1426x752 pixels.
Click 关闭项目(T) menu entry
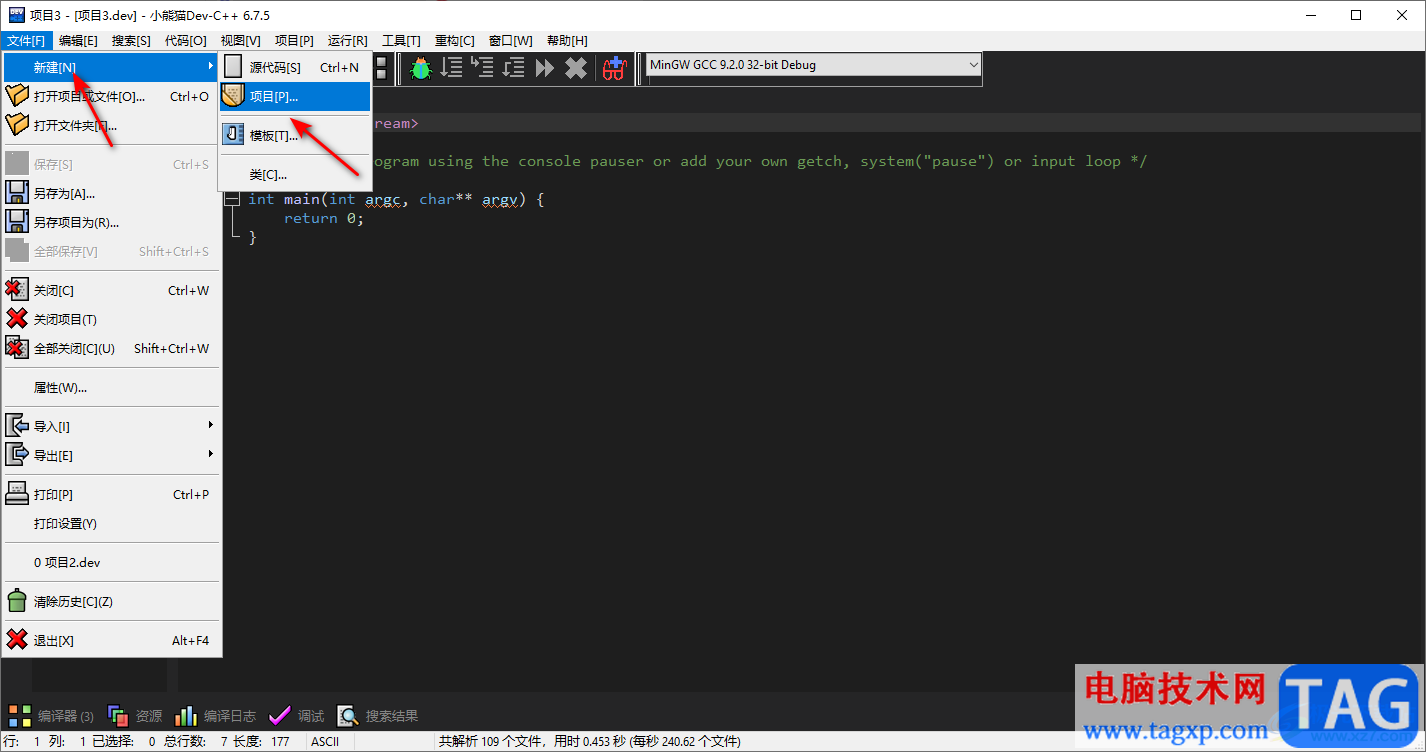111,319
